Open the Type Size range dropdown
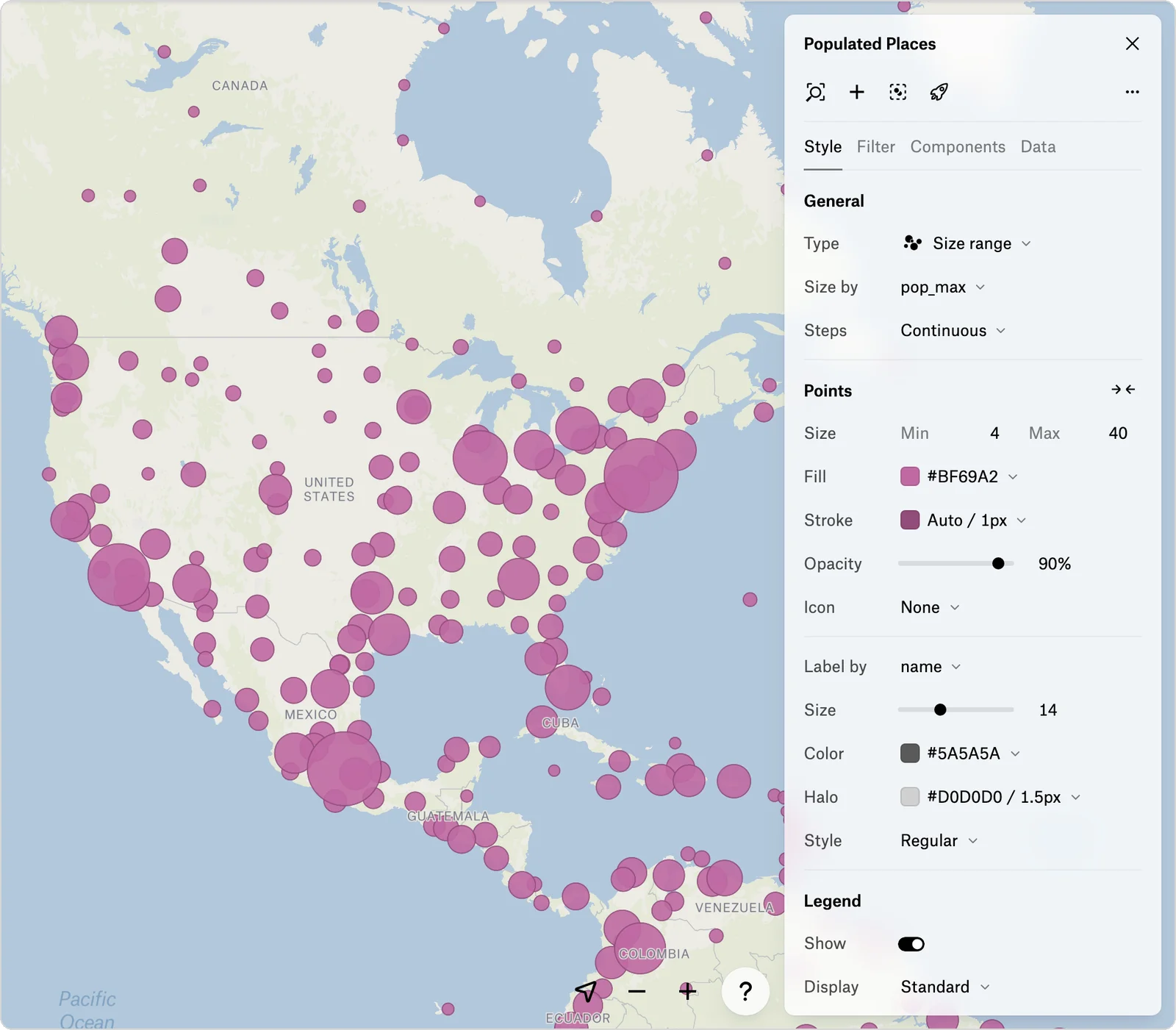This screenshot has width=1176, height=1030. tap(967, 243)
